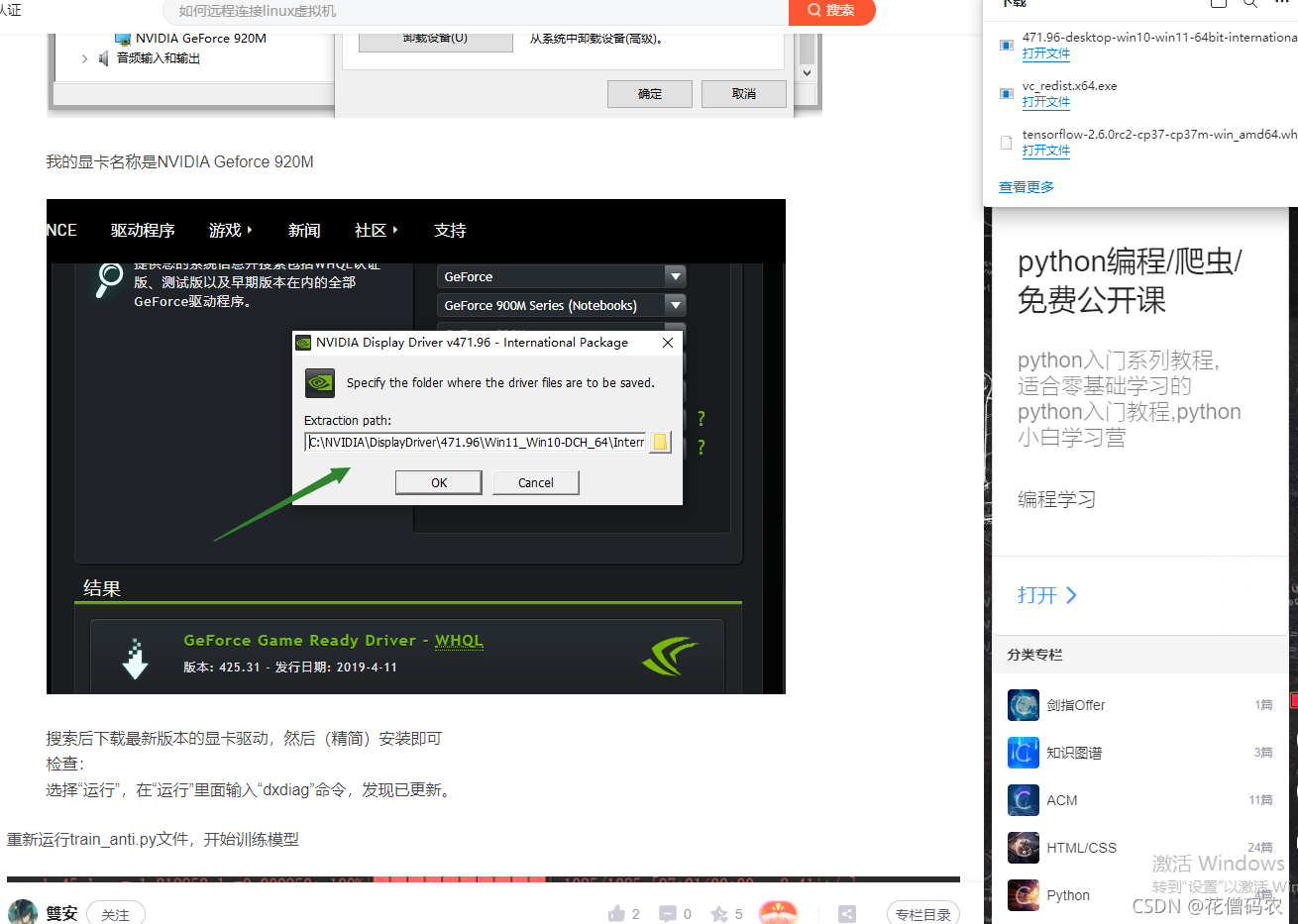Screen dimensions: 1298x924
Task: Click the python编程/爬虫/免费公开课 ad title
Action: pos(1130,280)
